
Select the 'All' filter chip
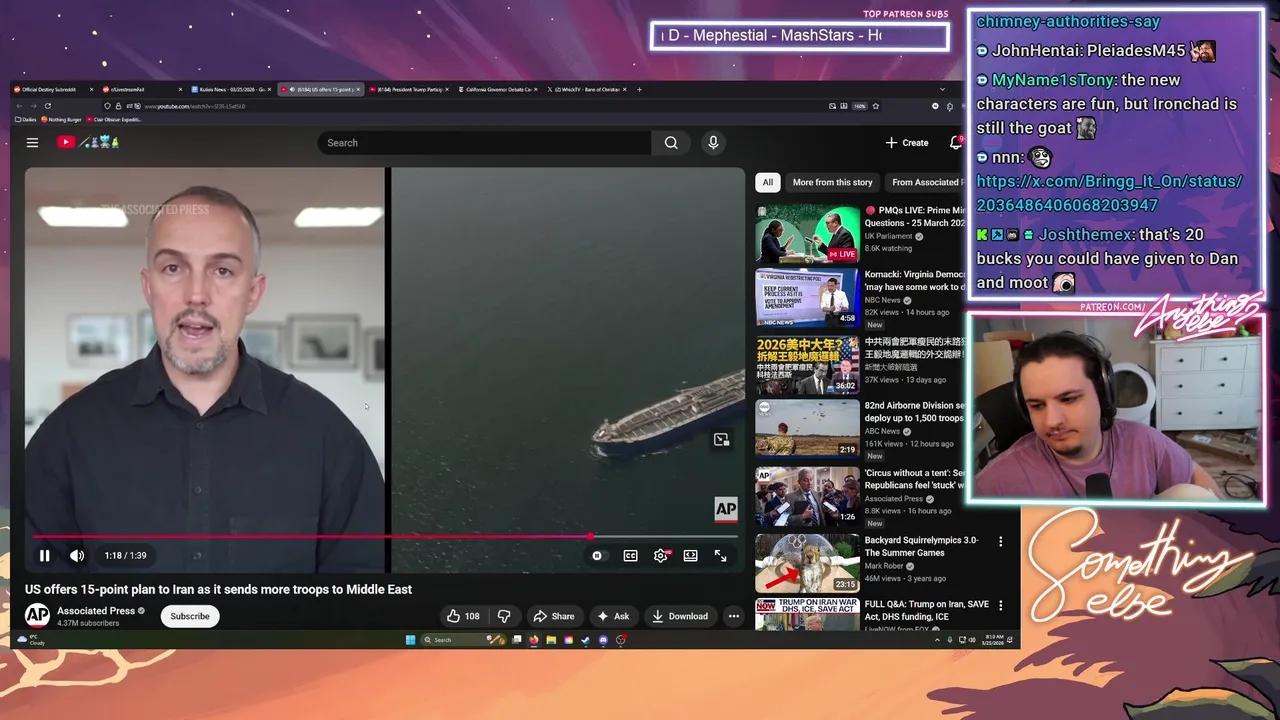click(x=767, y=182)
